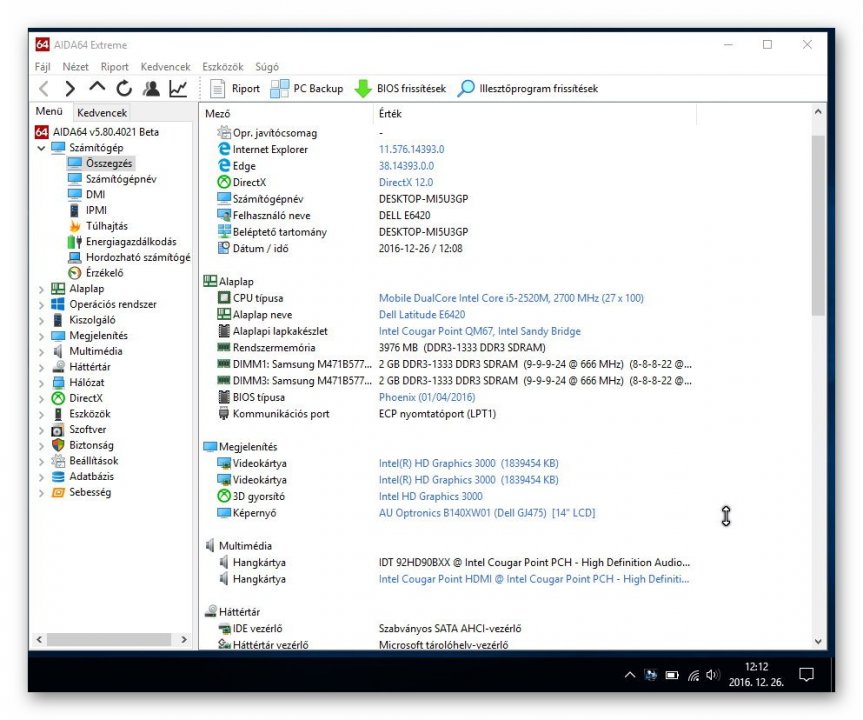This screenshot has height=720, width=863.
Task: Select the Összegzés tree item
Action: [x=108, y=163]
